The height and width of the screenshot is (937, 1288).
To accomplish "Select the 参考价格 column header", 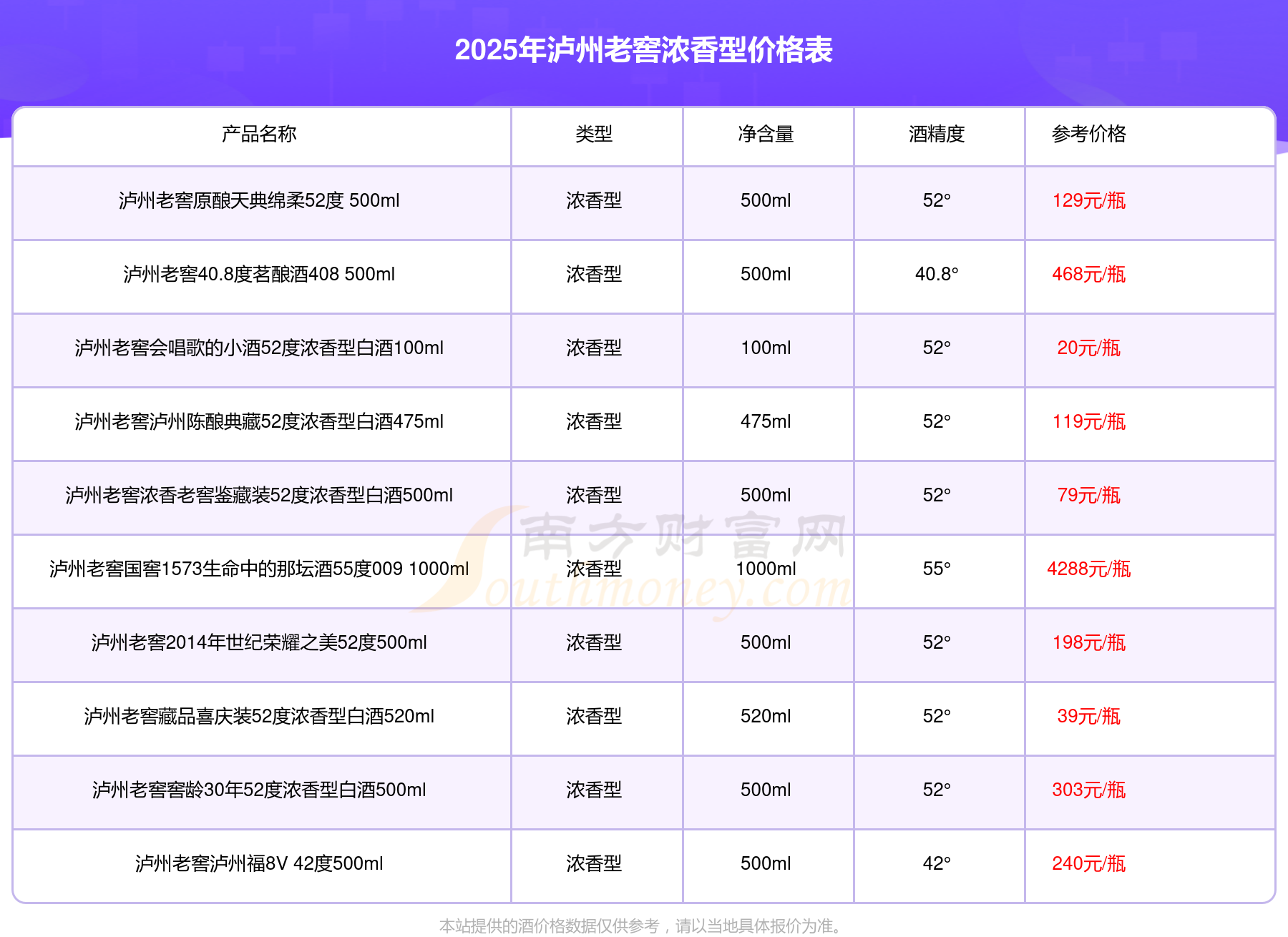I will pyautogui.click(x=1089, y=134).
